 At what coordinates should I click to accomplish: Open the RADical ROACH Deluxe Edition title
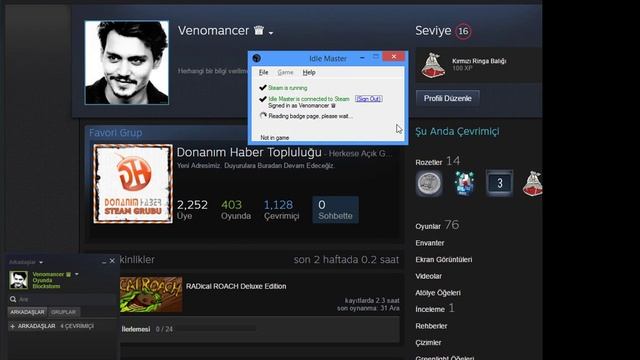click(236, 286)
